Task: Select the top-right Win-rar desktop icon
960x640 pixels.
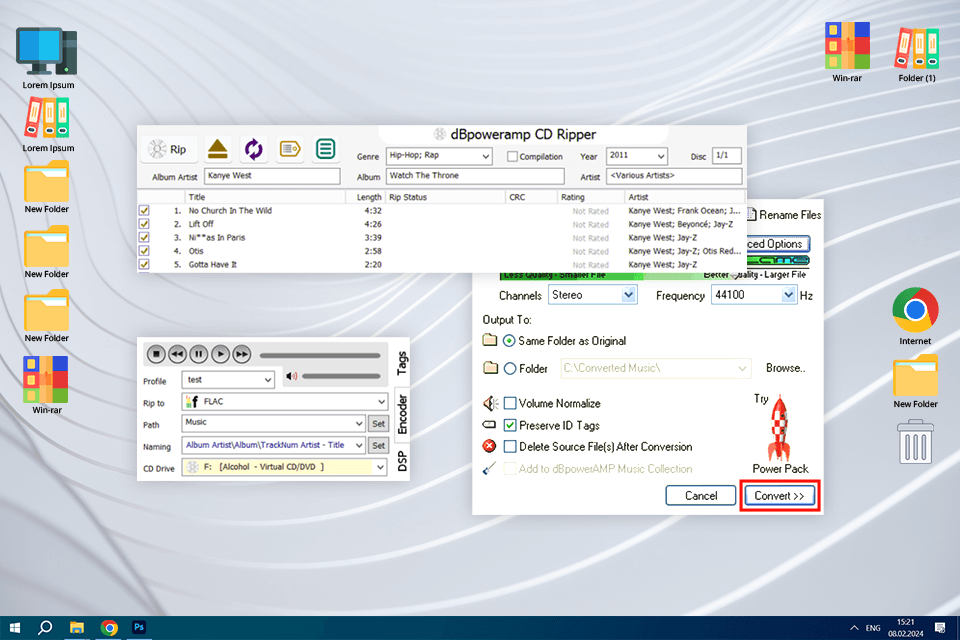Action: tap(847, 45)
